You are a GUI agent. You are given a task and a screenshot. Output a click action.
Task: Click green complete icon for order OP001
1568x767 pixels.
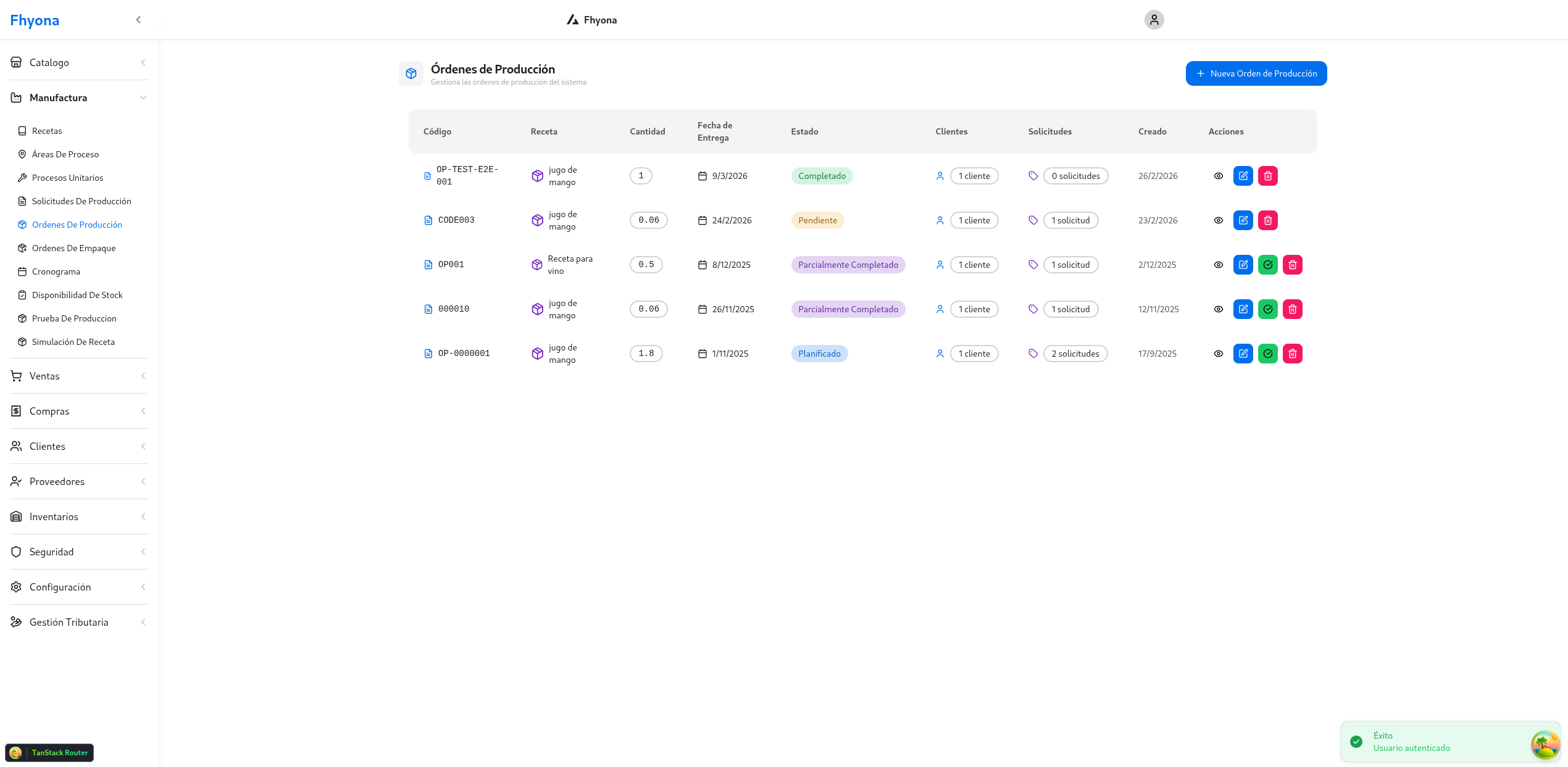tap(1267, 265)
